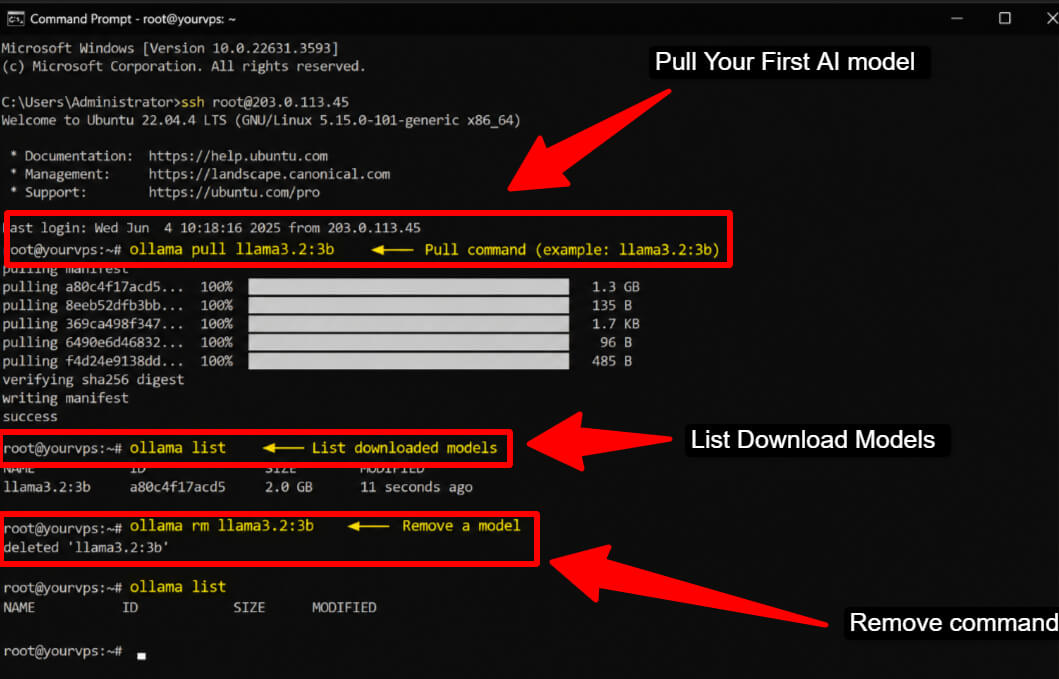This screenshot has height=679, width=1059.
Task: Click the '1.7 KB' download size
Action: (615, 324)
